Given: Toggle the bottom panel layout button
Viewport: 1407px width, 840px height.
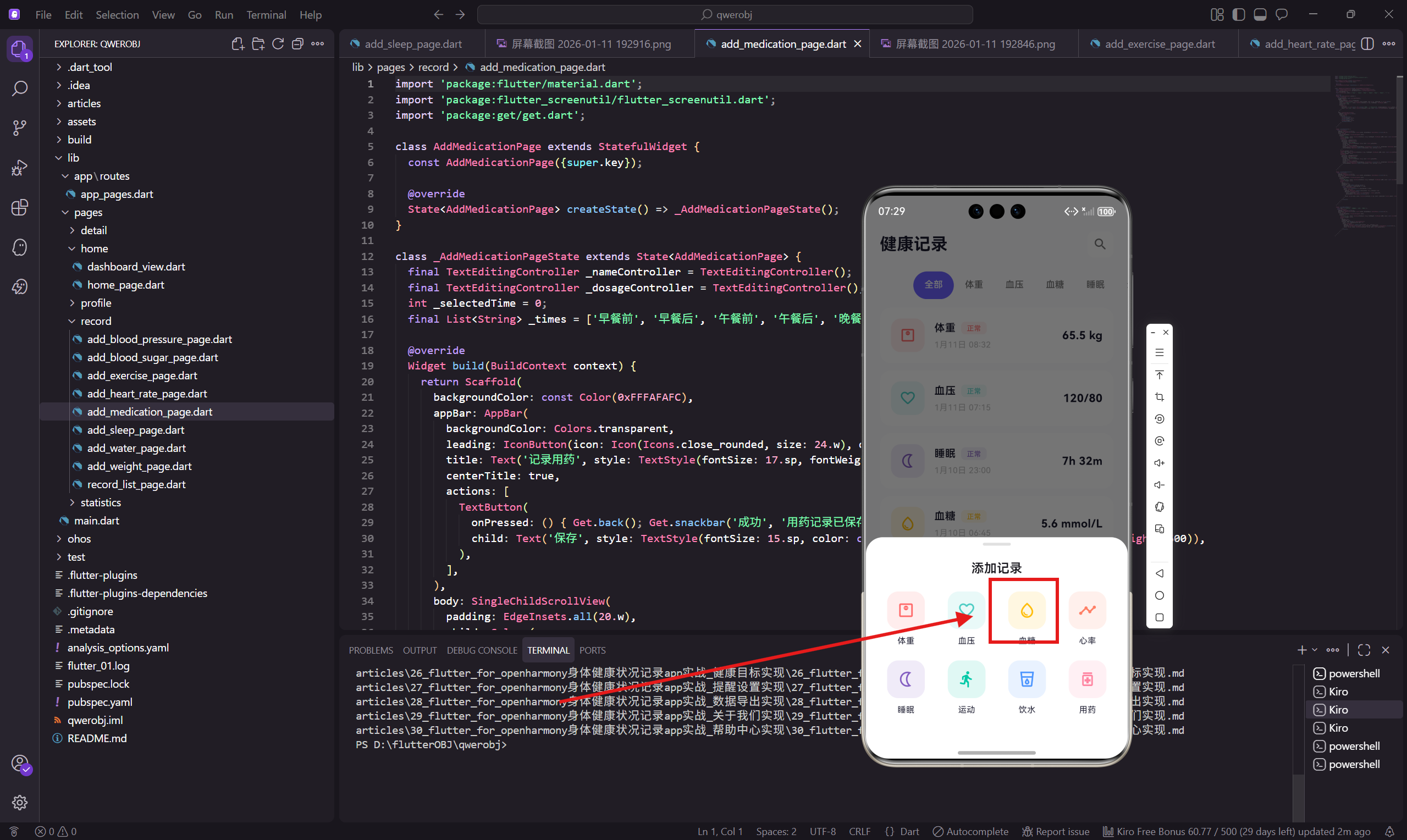Looking at the screenshot, I should pos(1260,15).
